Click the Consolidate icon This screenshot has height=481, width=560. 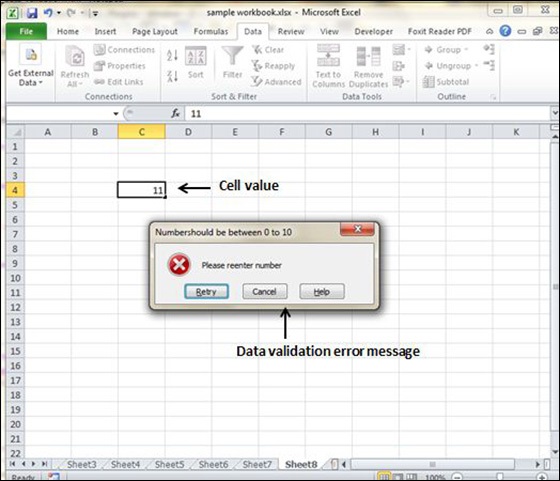point(398,66)
